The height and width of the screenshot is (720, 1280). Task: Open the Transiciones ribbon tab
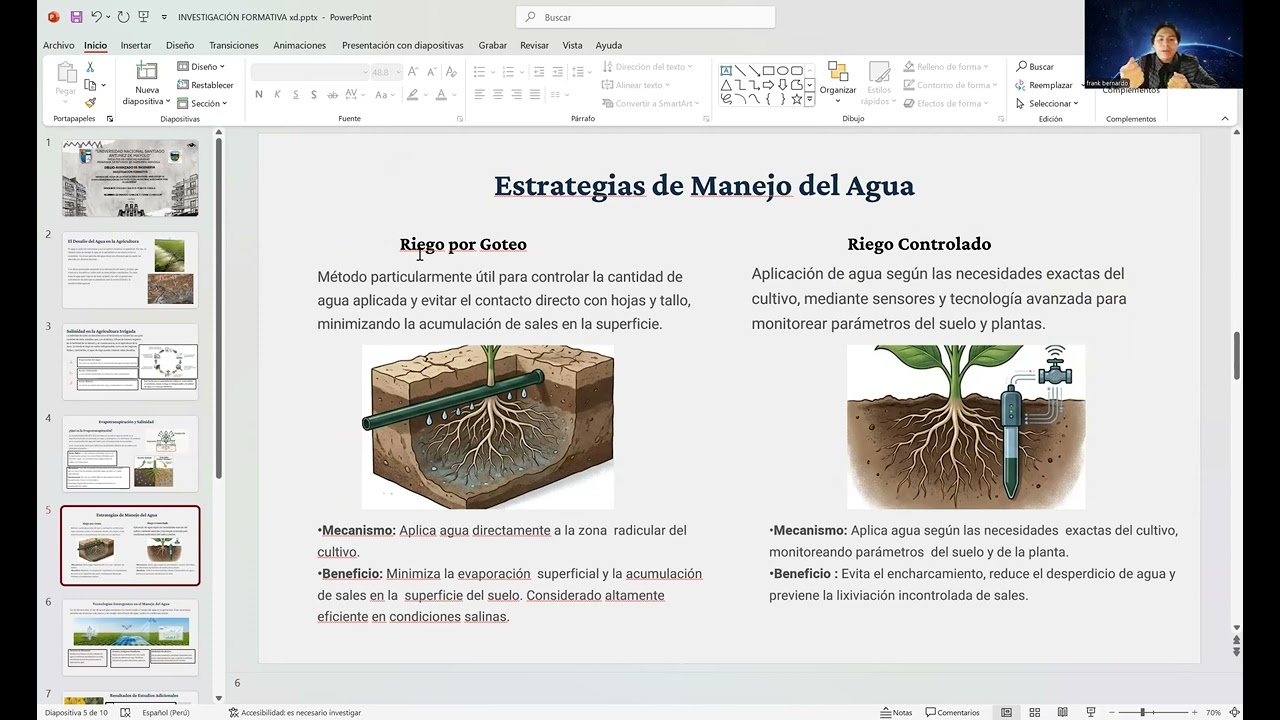(234, 45)
